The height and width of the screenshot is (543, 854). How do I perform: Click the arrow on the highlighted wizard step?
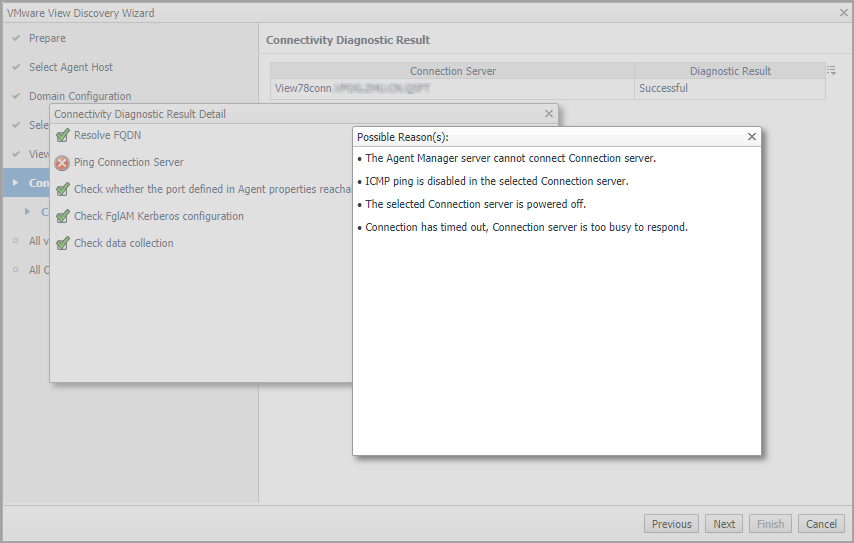[x=16, y=183]
